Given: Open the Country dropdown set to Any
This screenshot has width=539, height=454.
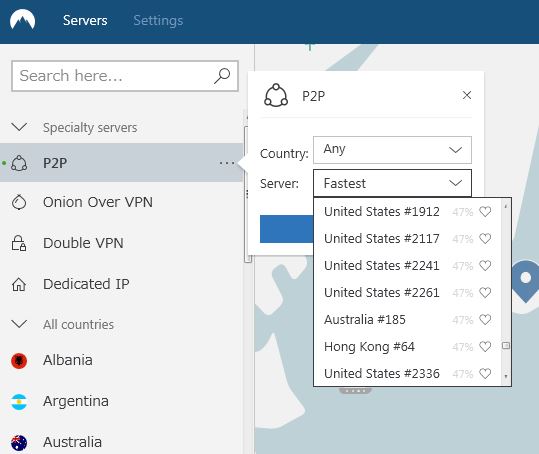Looking at the screenshot, I should (392, 150).
